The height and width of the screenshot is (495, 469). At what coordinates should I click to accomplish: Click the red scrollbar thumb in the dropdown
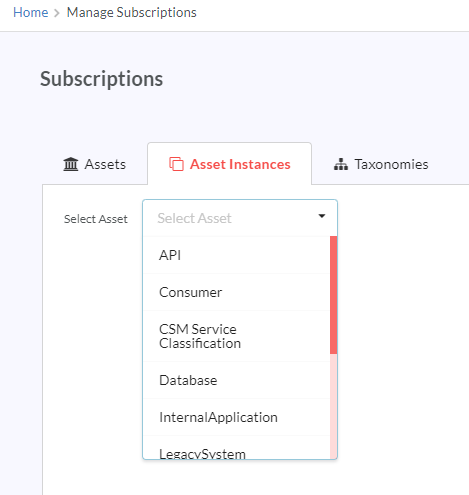tap(333, 295)
